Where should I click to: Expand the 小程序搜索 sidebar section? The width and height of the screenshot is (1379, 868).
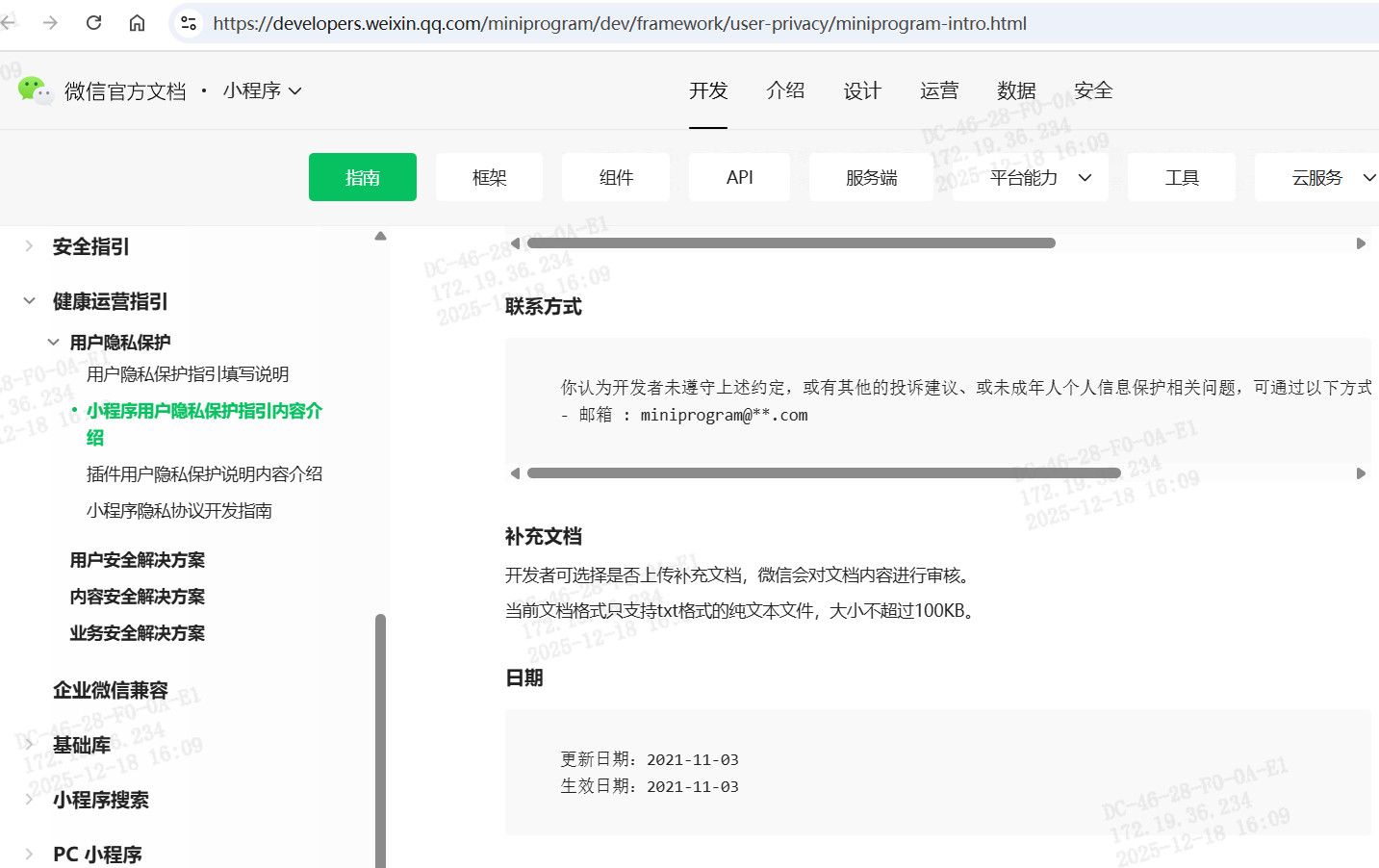click(29, 800)
